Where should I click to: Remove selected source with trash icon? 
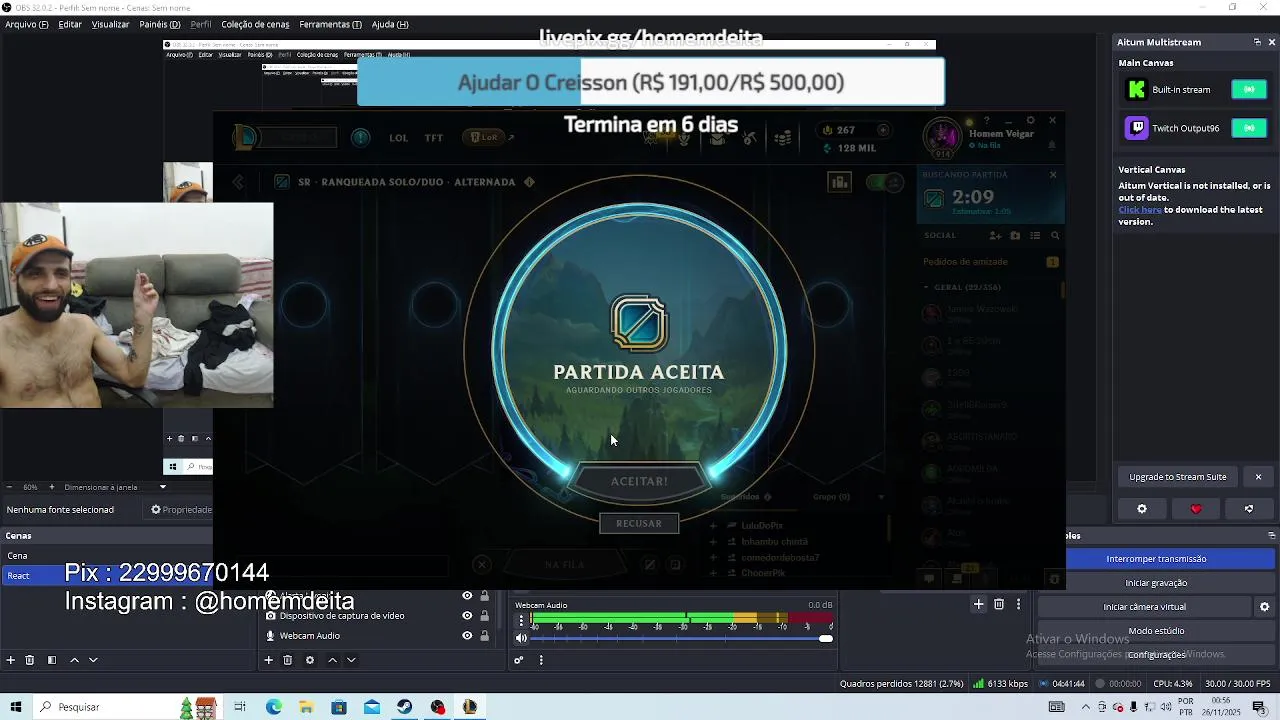288,660
